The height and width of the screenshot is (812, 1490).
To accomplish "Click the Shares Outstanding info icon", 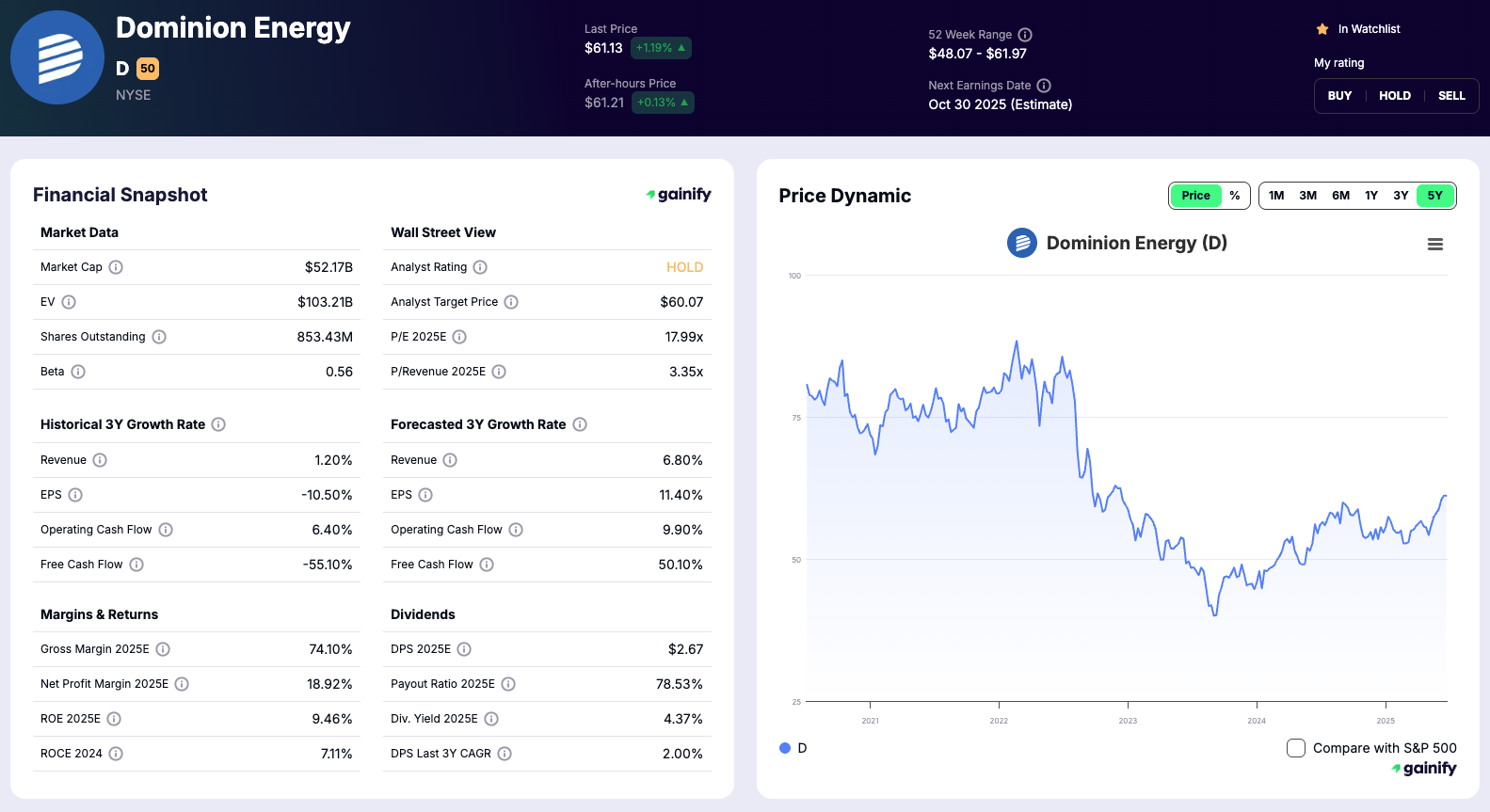I will click(159, 337).
